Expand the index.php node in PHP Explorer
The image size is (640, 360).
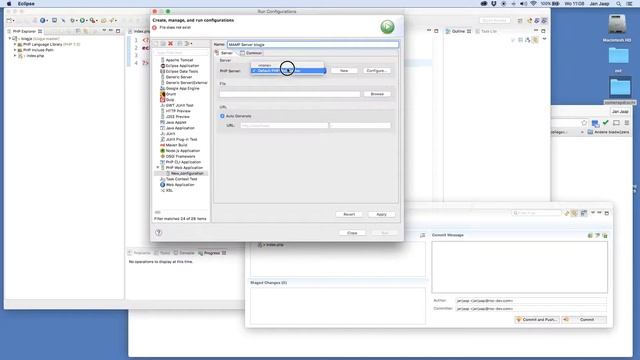tap(15, 56)
